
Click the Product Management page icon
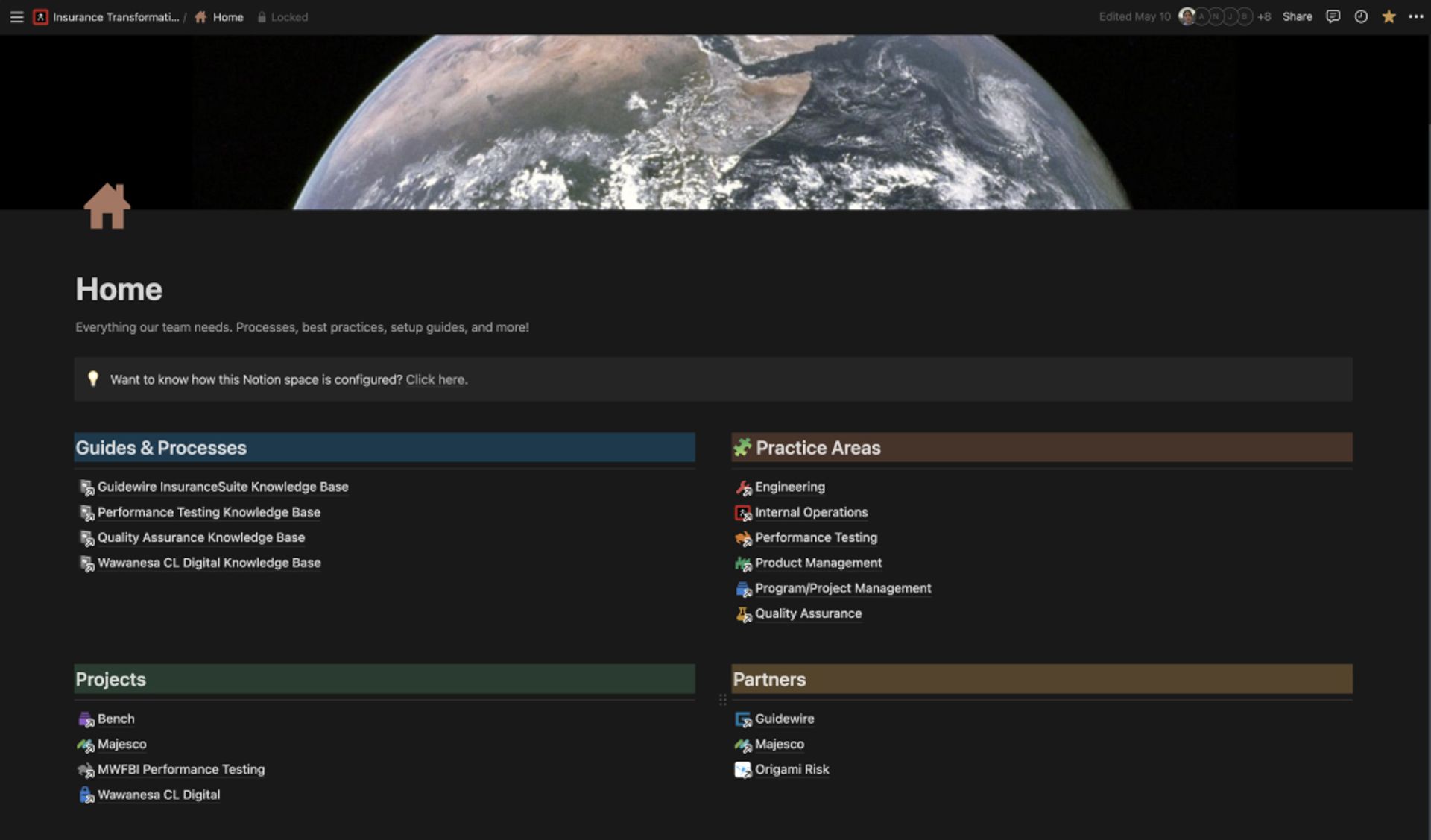743,563
